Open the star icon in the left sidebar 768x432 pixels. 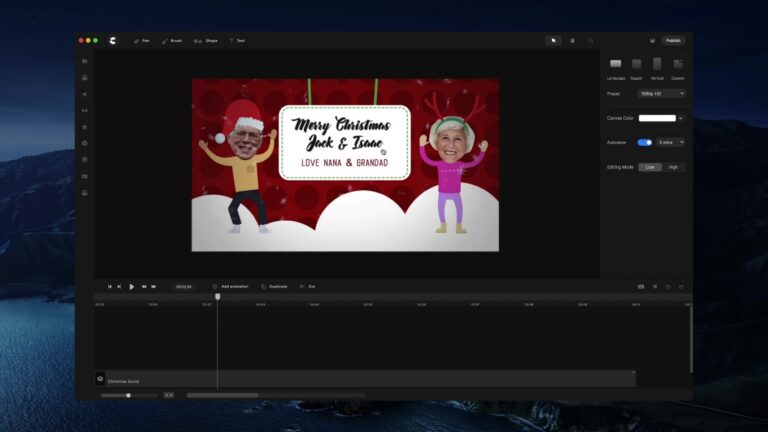pyautogui.click(x=85, y=127)
